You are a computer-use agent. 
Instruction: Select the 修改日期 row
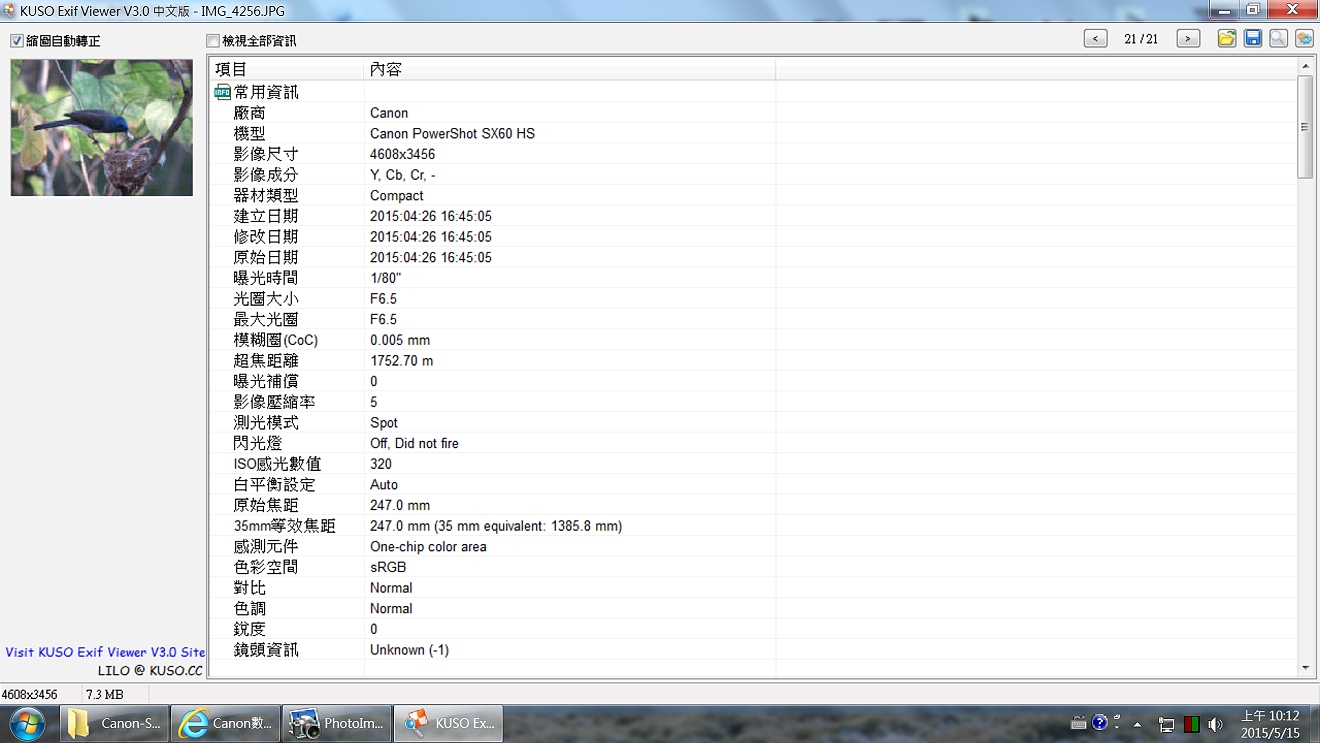[x=753, y=237]
